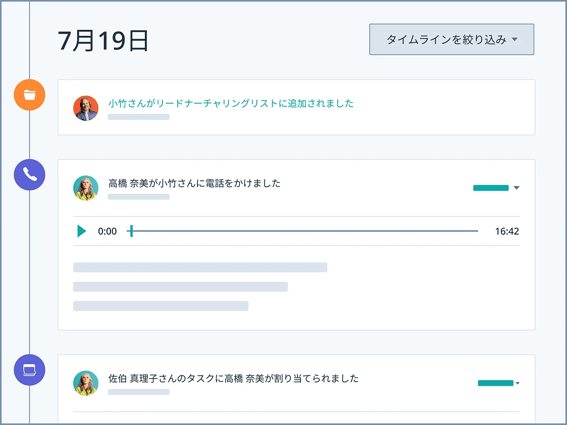The width and height of the screenshot is (567, 425).
Task: Click the avatar in the 小竹さん list card
Action: click(x=86, y=108)
